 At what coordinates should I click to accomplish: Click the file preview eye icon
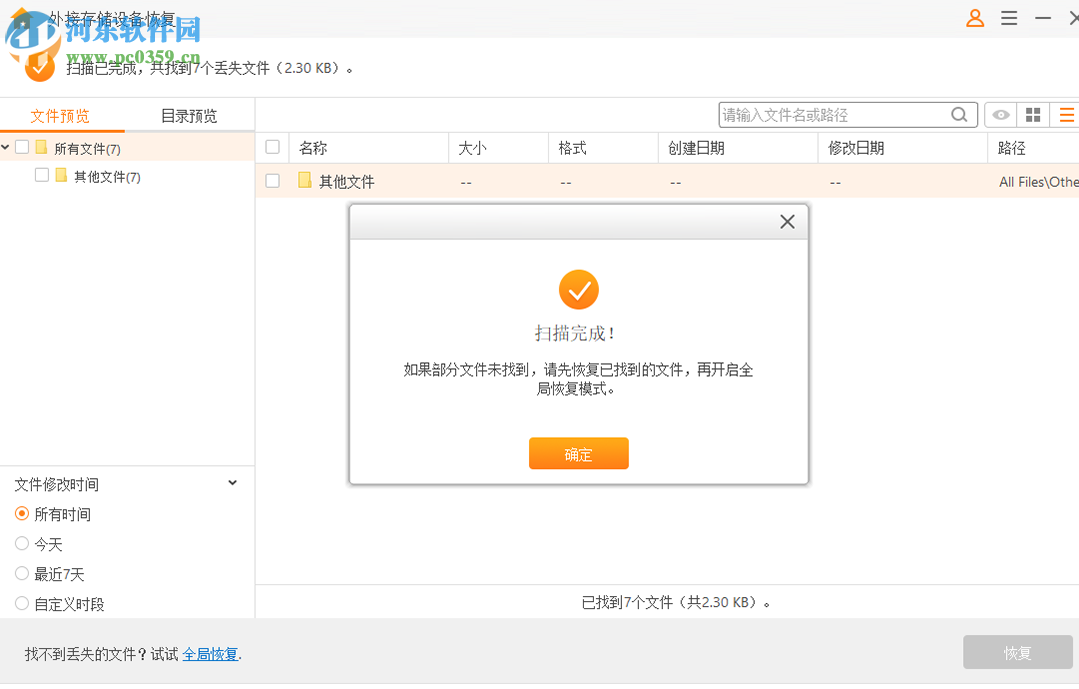[1000, 114]
